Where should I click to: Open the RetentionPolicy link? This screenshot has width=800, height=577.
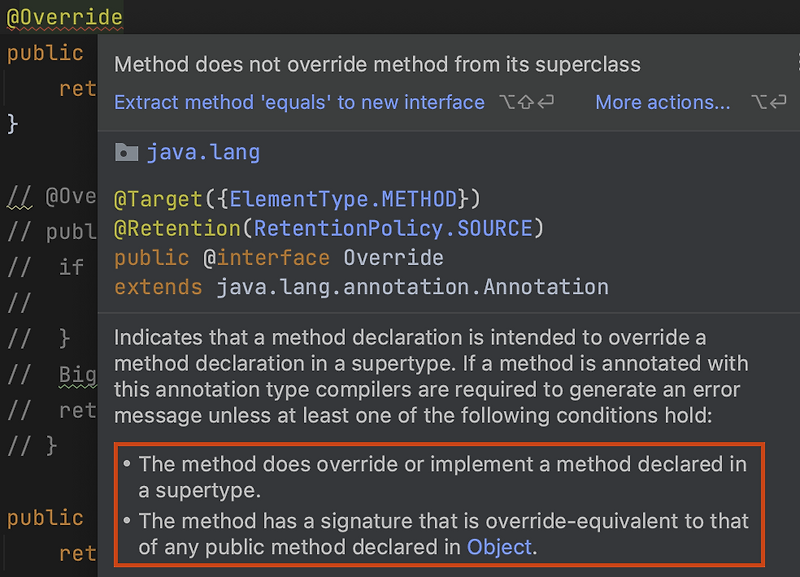(x=349, y=228)
